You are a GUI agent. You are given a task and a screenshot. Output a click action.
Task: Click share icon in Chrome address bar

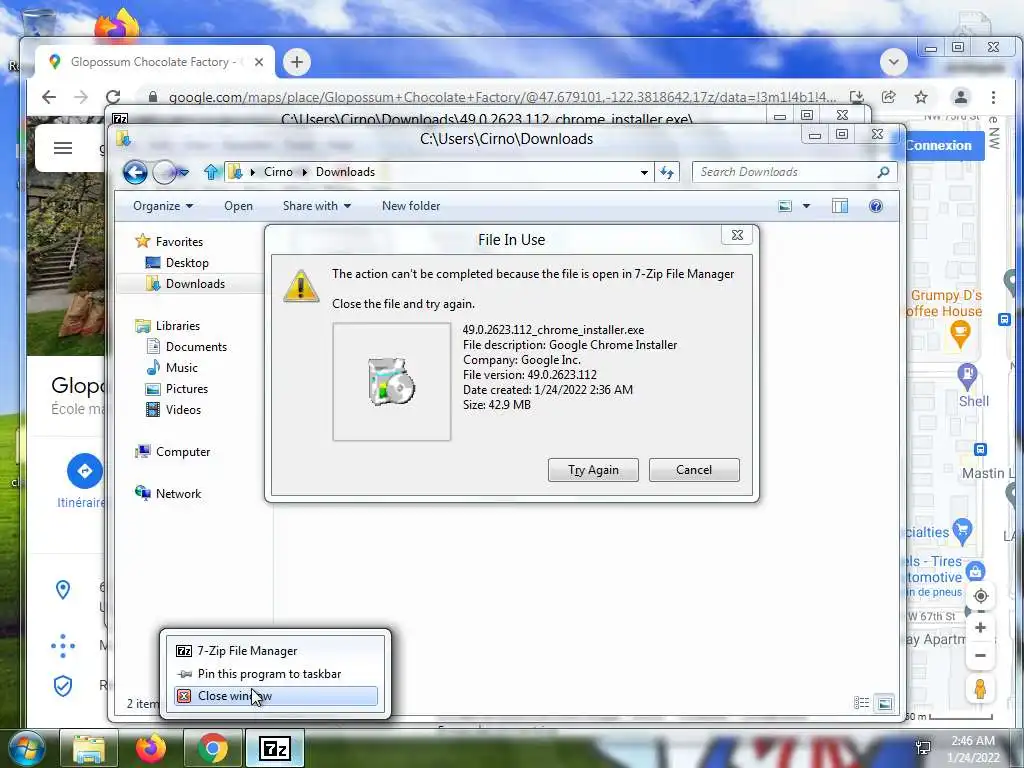(x=889, y=97)
